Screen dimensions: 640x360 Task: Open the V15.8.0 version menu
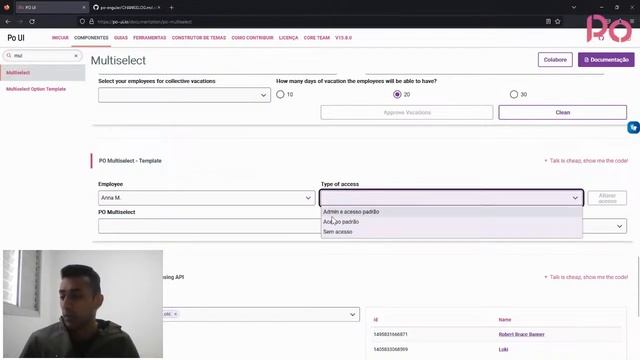coord(343,38)
